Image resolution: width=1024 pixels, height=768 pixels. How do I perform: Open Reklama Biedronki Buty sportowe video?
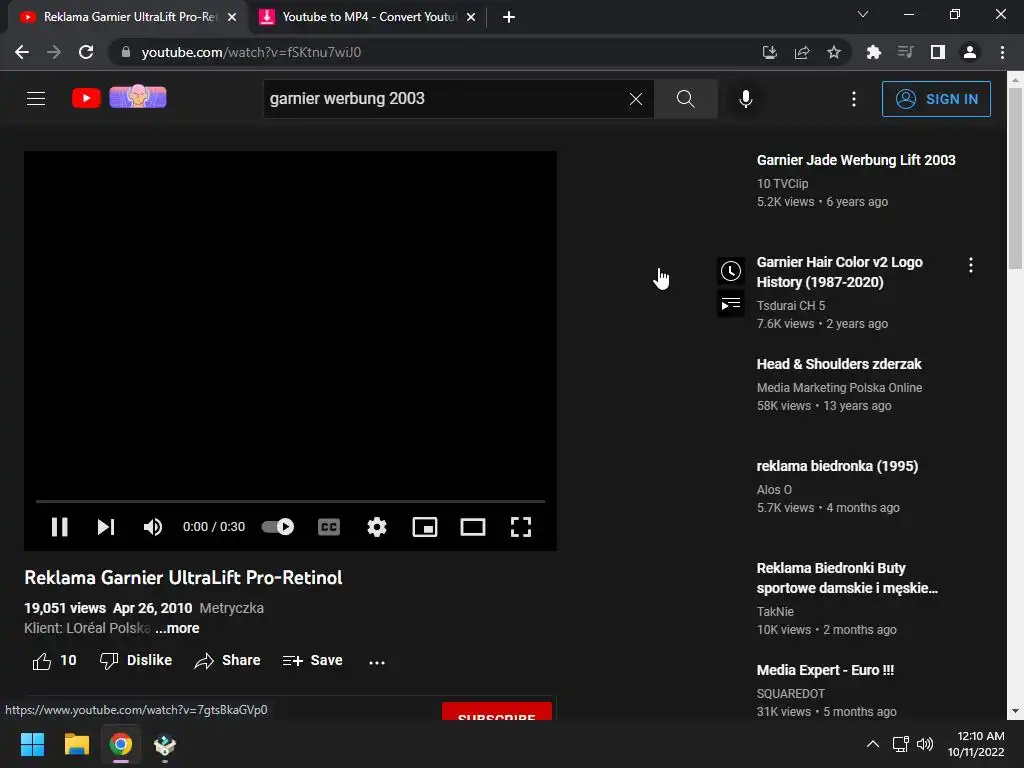(x=846, y=578)
